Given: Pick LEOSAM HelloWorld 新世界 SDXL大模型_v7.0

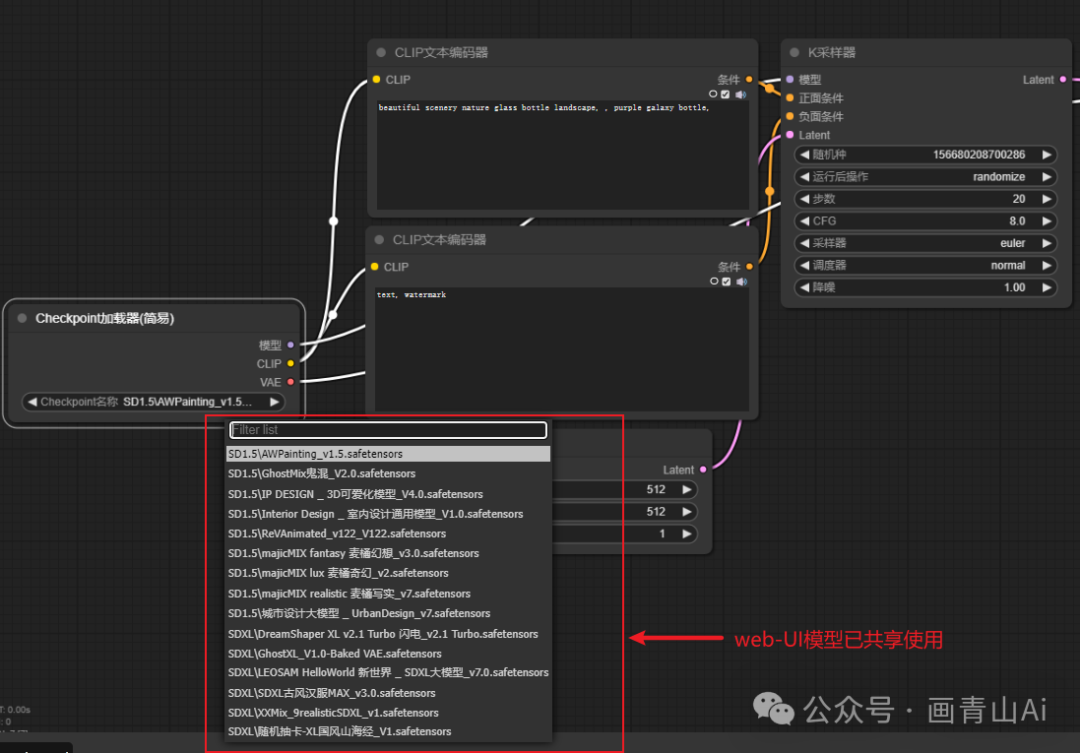Looking at the screenshot, I should point(388,672).
